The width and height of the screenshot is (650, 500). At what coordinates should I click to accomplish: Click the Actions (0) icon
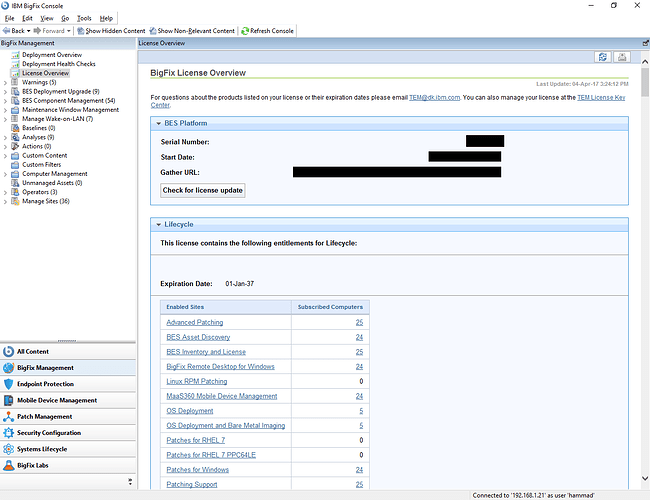click(15, 146)
